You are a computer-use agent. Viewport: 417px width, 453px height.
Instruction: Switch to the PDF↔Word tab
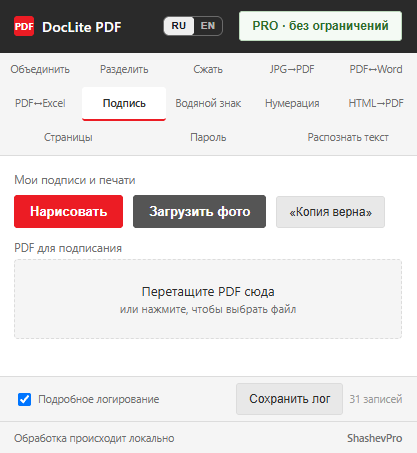(x=376, y=69)
